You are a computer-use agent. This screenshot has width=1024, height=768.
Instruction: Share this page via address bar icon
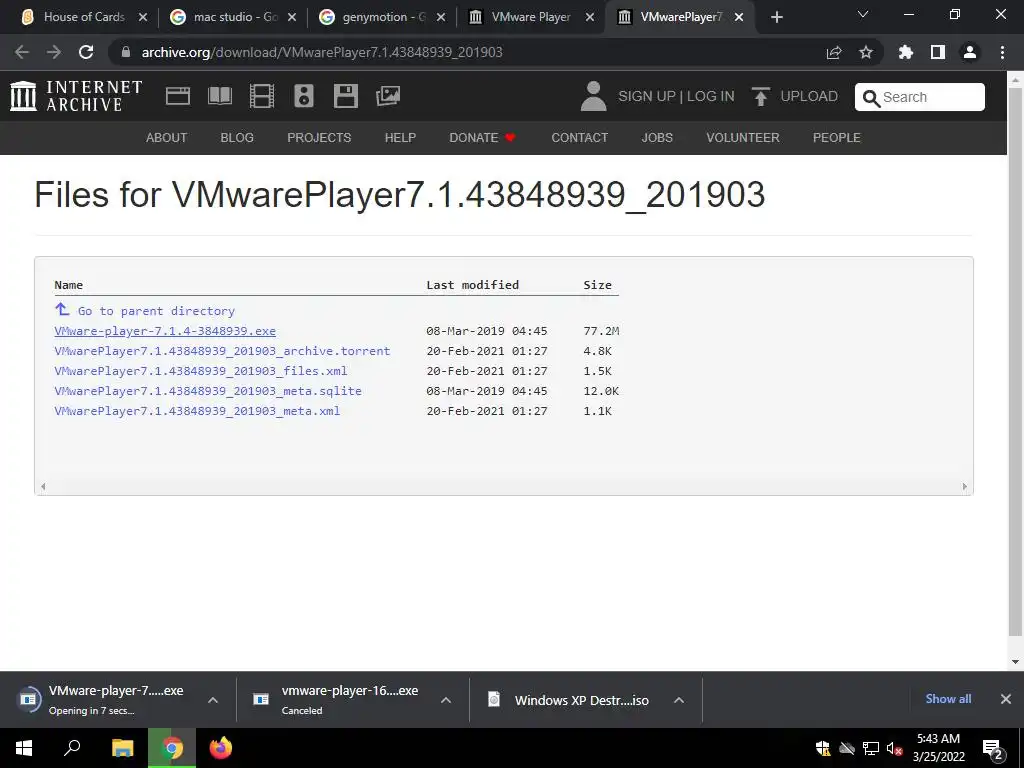coord(834,52)
